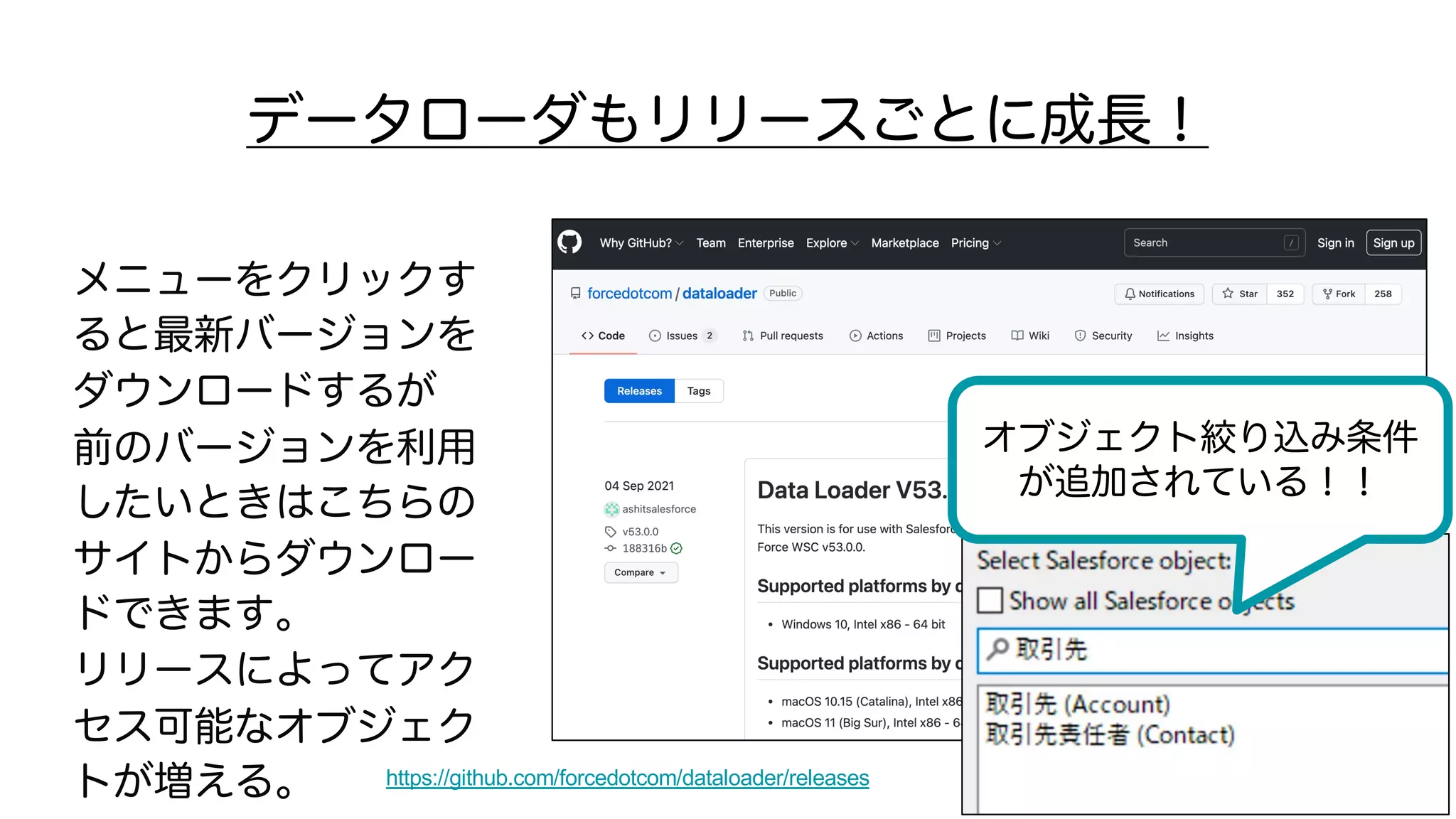
Task: Open commit 188316b
Action: tap(644, 548)
